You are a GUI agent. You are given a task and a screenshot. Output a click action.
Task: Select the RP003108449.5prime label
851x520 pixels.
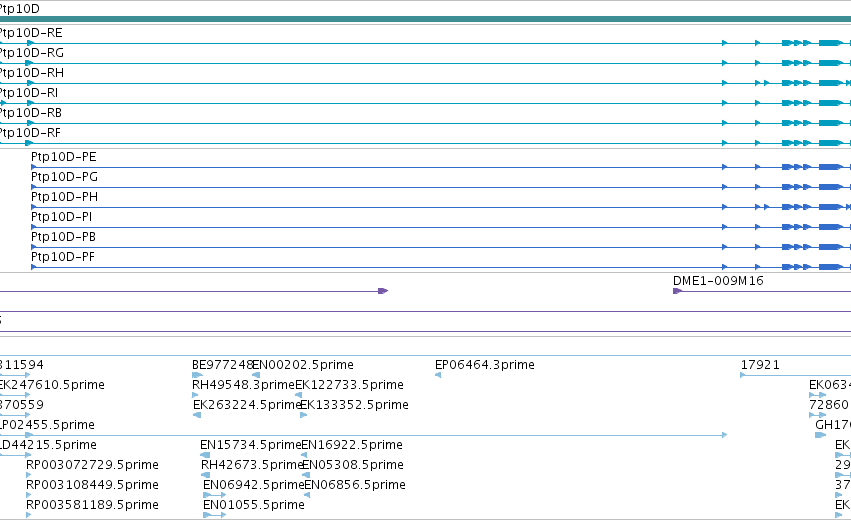(x=92, y=485)
